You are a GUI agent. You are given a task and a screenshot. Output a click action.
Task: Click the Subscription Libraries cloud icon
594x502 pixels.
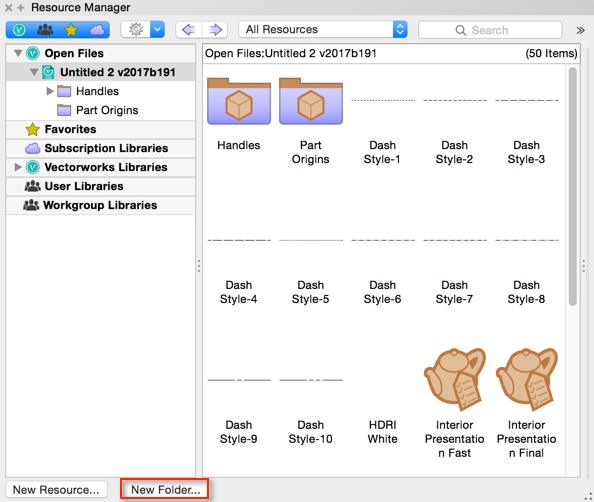coord(33,148)
